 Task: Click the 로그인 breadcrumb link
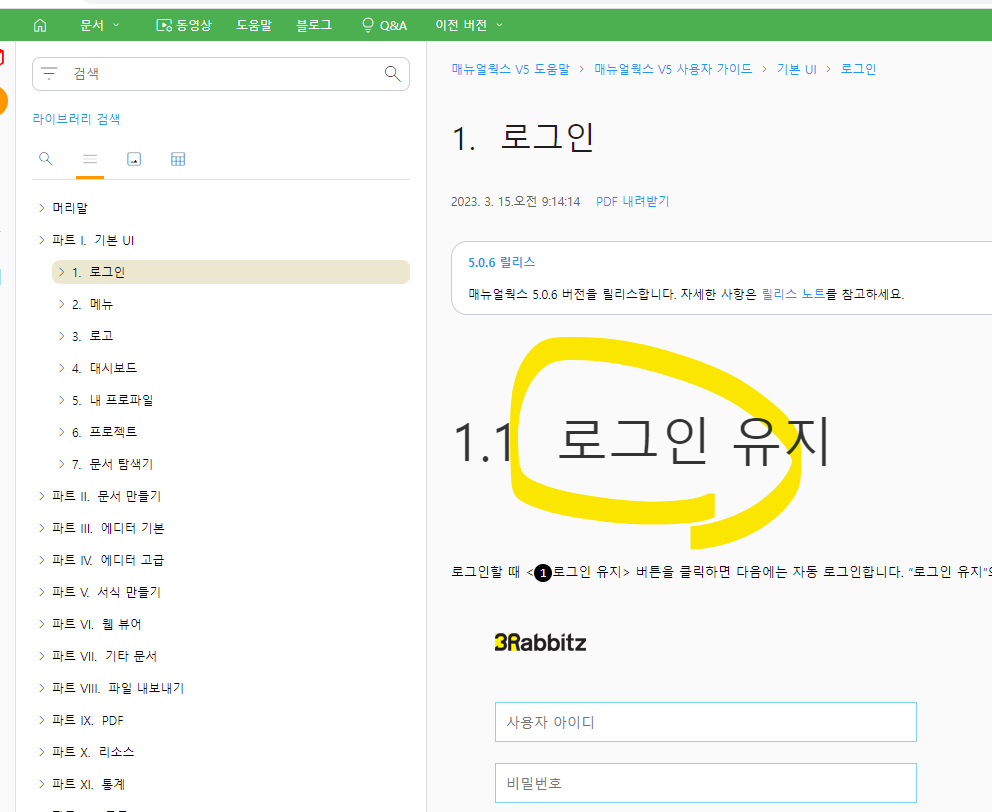click(x=858, y=69)
